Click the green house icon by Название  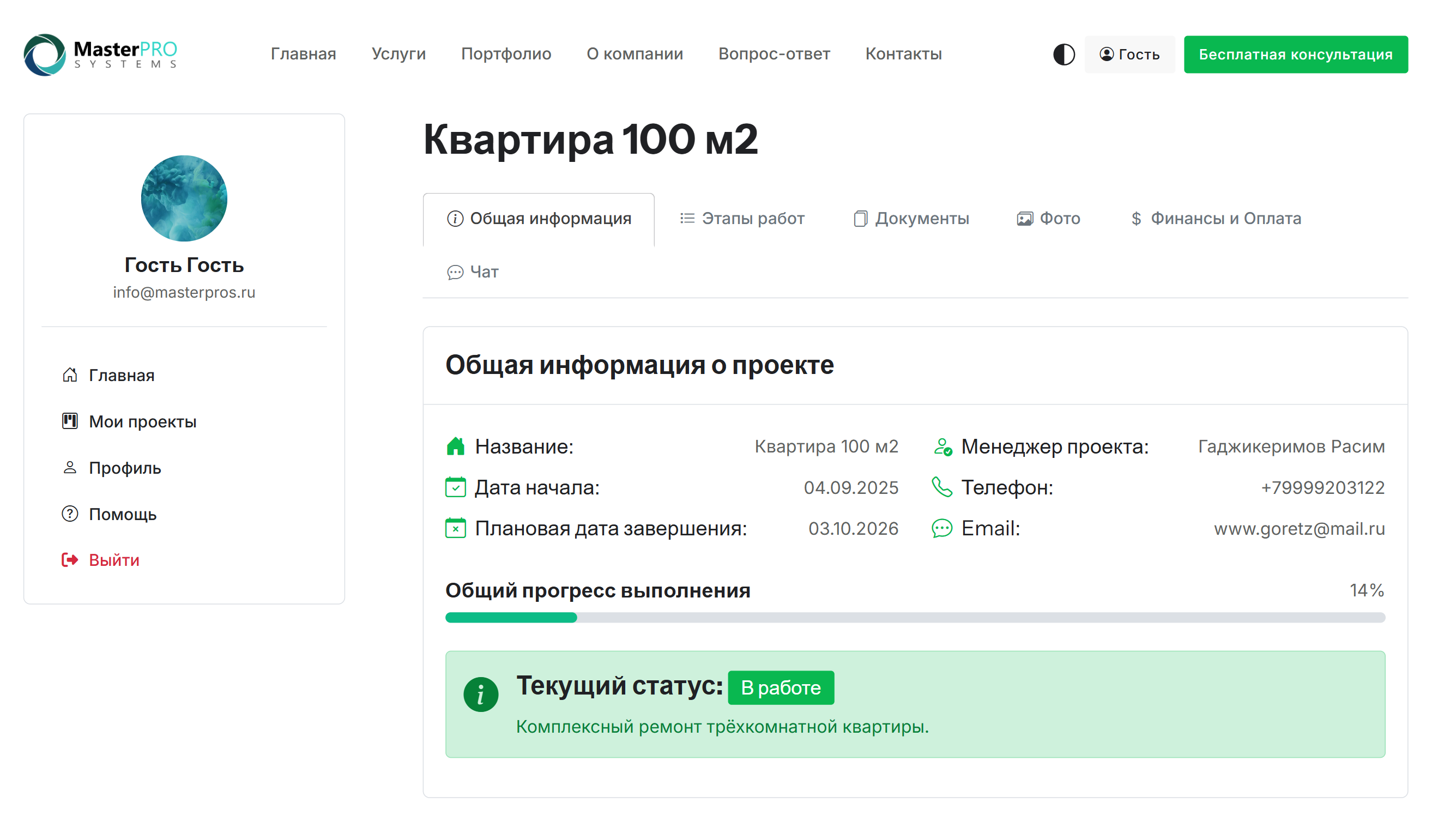point(456,446)
